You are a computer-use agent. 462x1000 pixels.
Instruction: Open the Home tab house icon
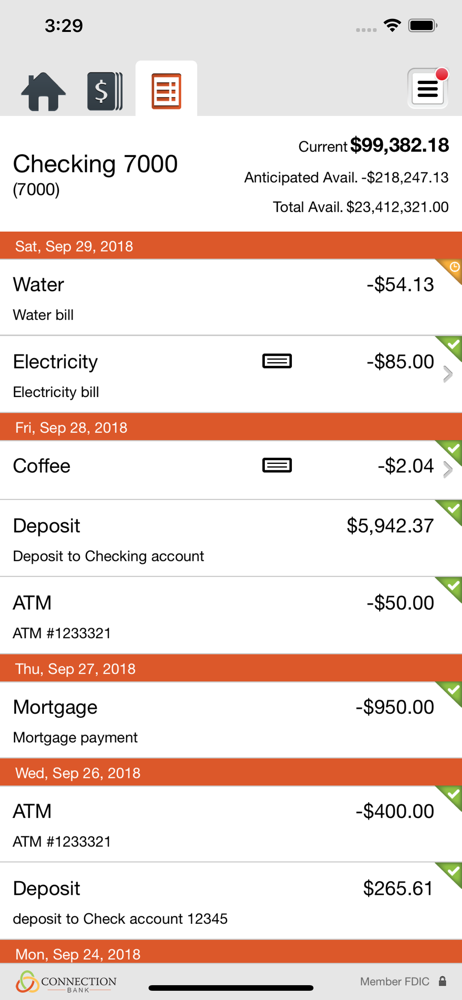pos(43,92)
